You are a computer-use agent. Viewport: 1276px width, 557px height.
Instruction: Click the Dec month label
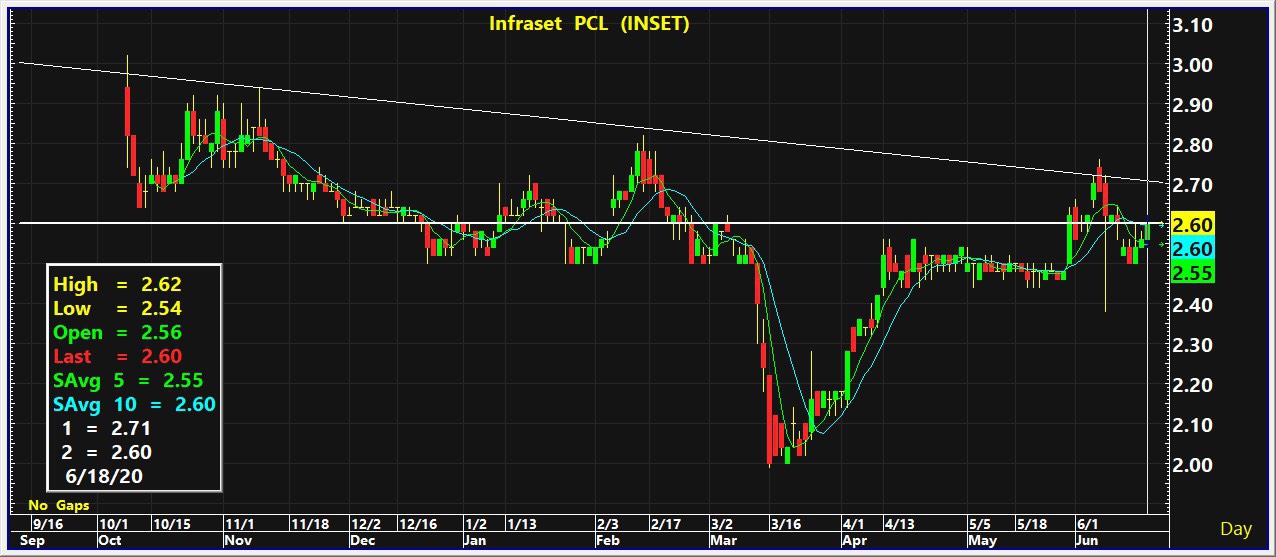(361, 541)
